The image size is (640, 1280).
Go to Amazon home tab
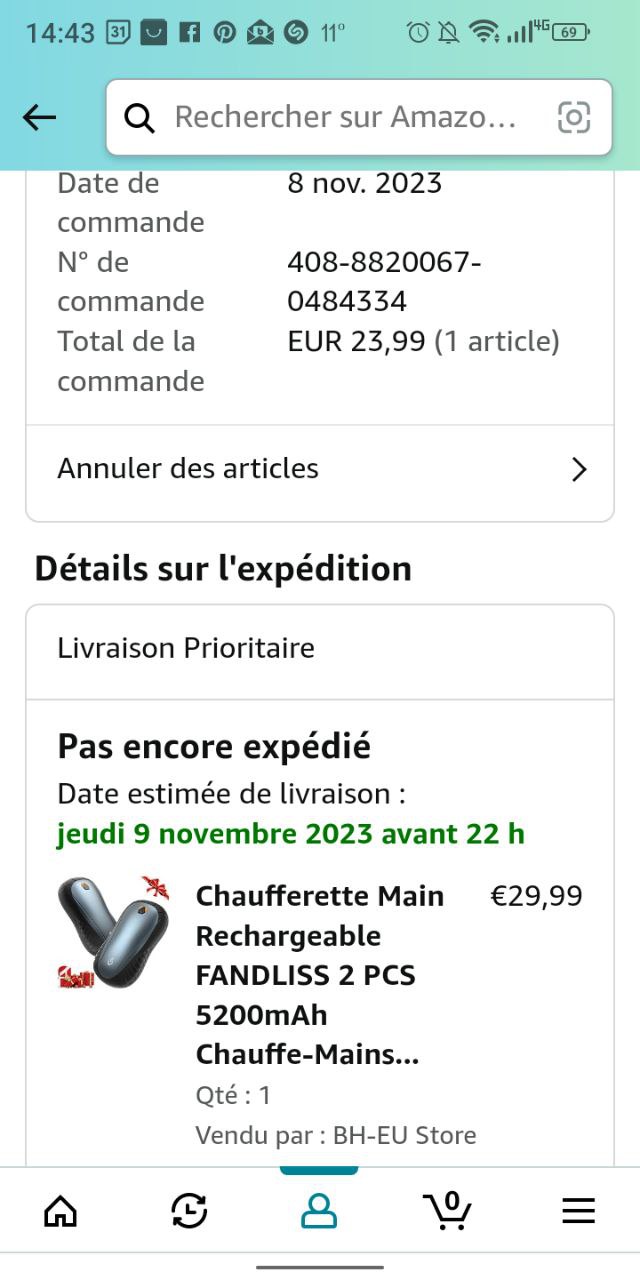61,1211
